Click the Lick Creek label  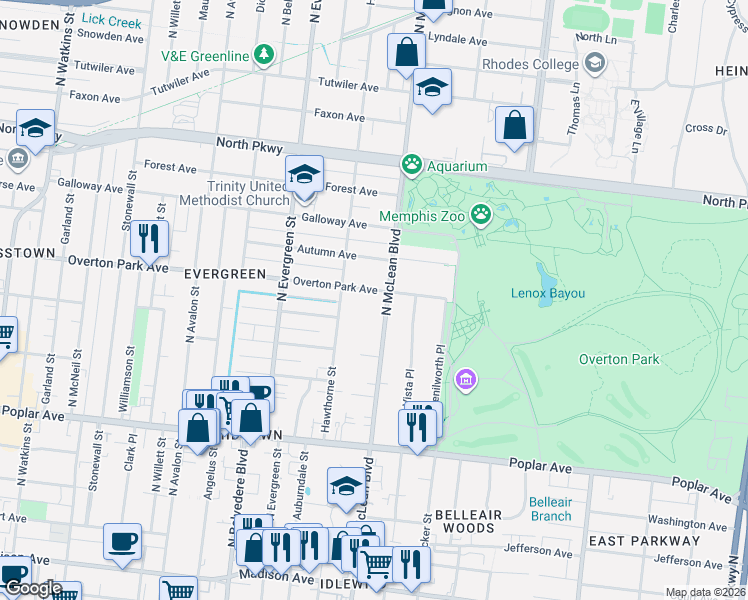111,21
